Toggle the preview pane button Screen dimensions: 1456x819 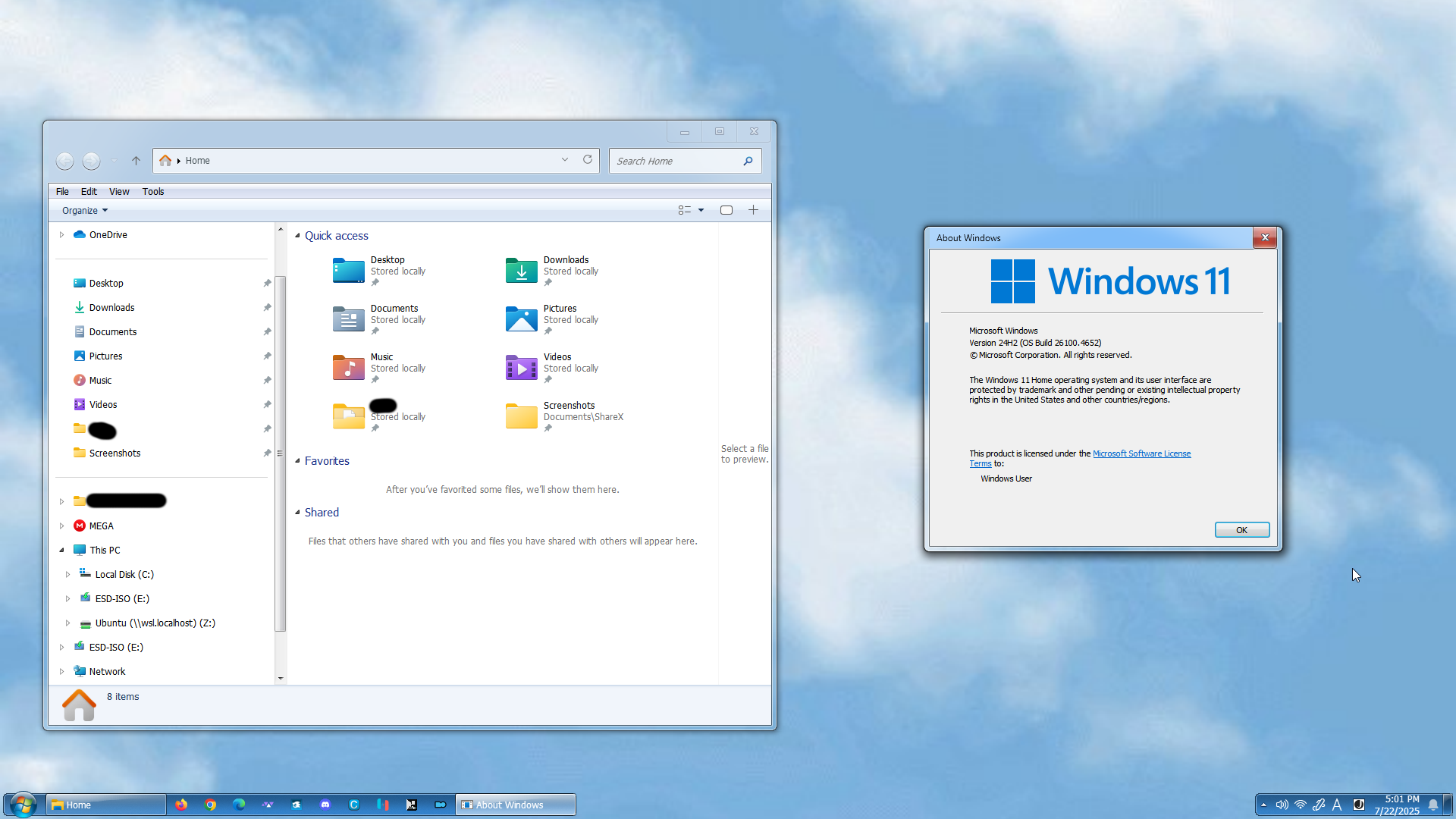point(726,210)
